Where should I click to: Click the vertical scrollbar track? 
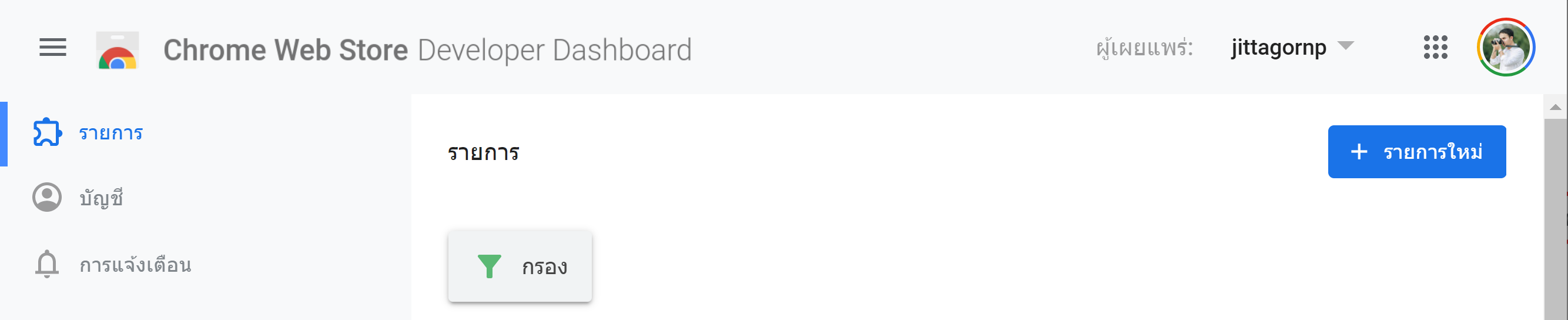[1555, 219]
